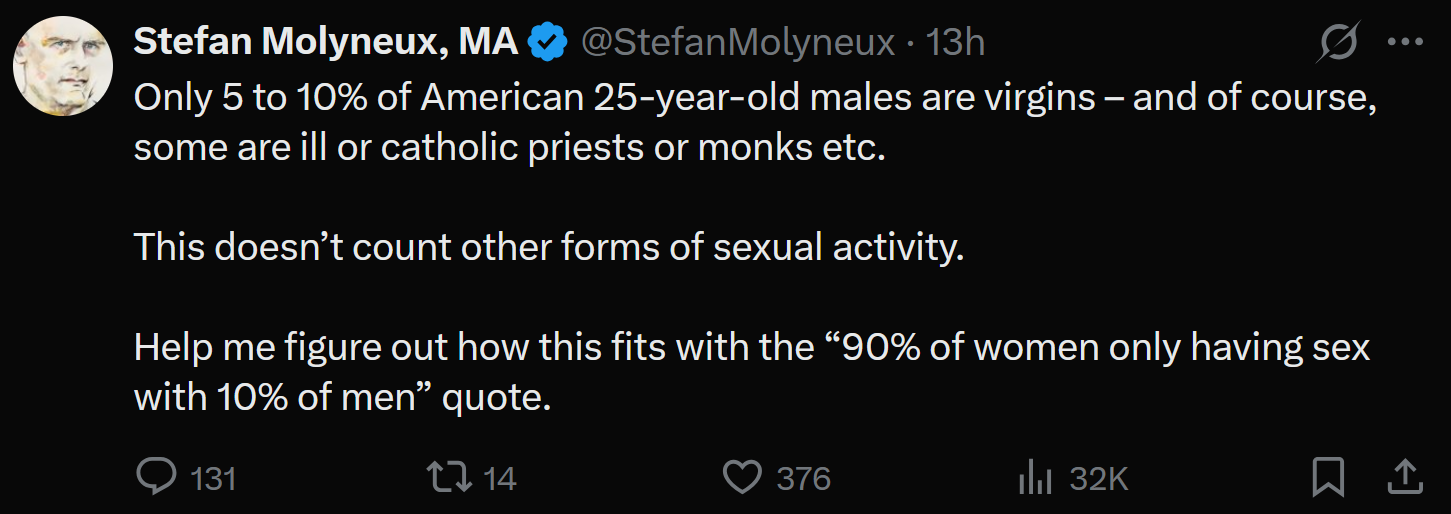This screenshot has width=1451, height=514.
Task: Click the 376 likes count
Action: pyautogui.click(x=804, y=479)
